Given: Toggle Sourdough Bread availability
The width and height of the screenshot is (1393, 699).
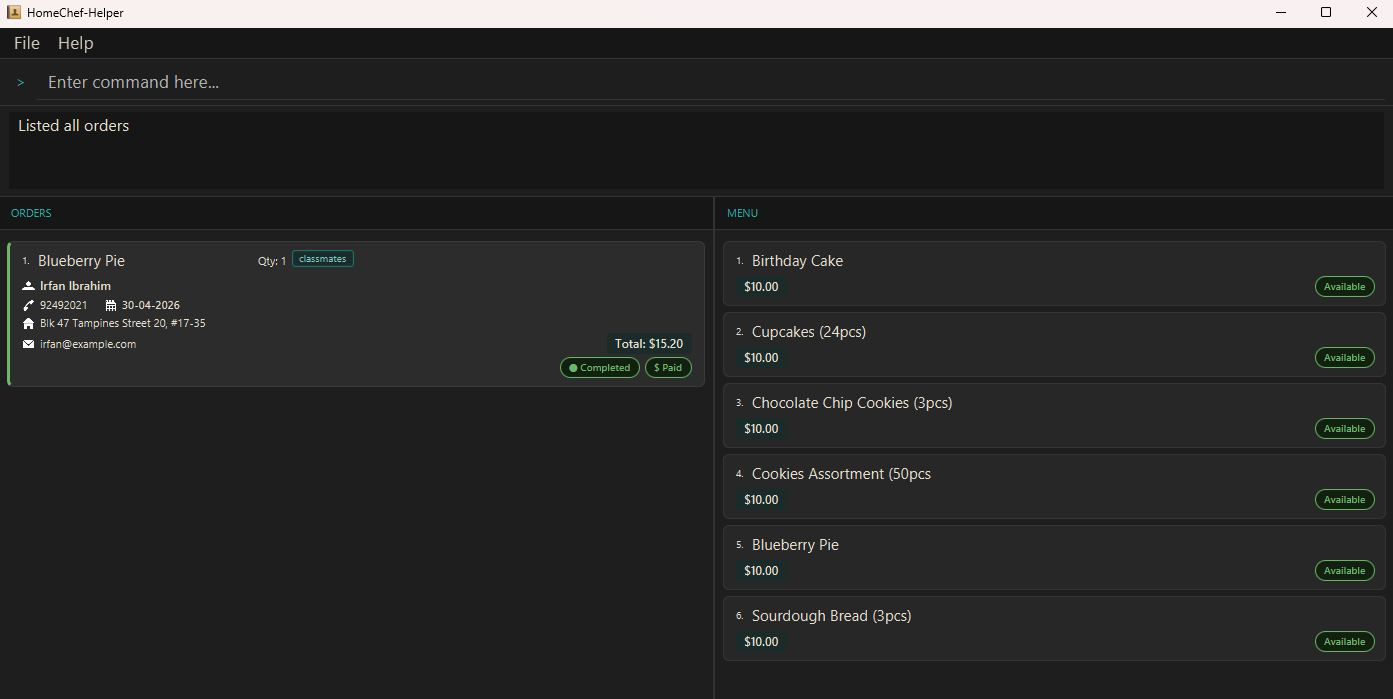Looking at the screenshot, I should pos(1344,641).
